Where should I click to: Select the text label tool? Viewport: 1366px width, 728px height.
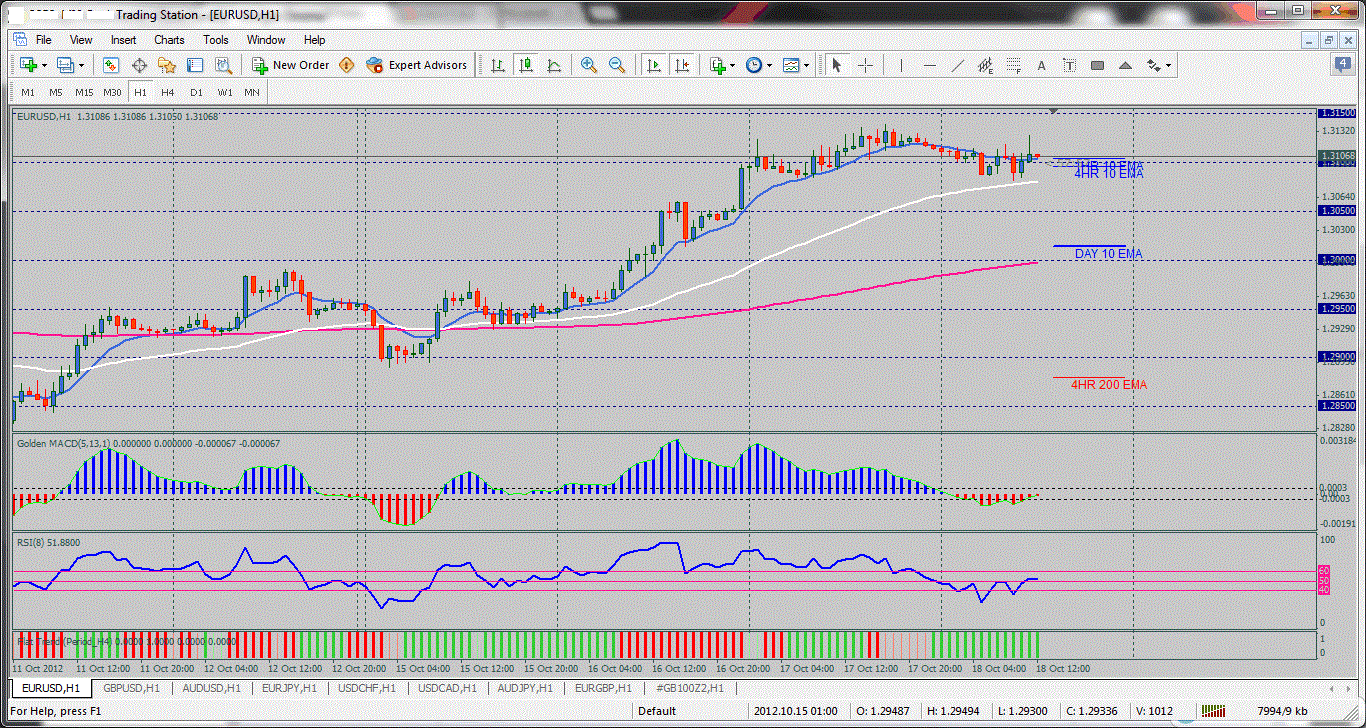click(x=1069, y=65)
